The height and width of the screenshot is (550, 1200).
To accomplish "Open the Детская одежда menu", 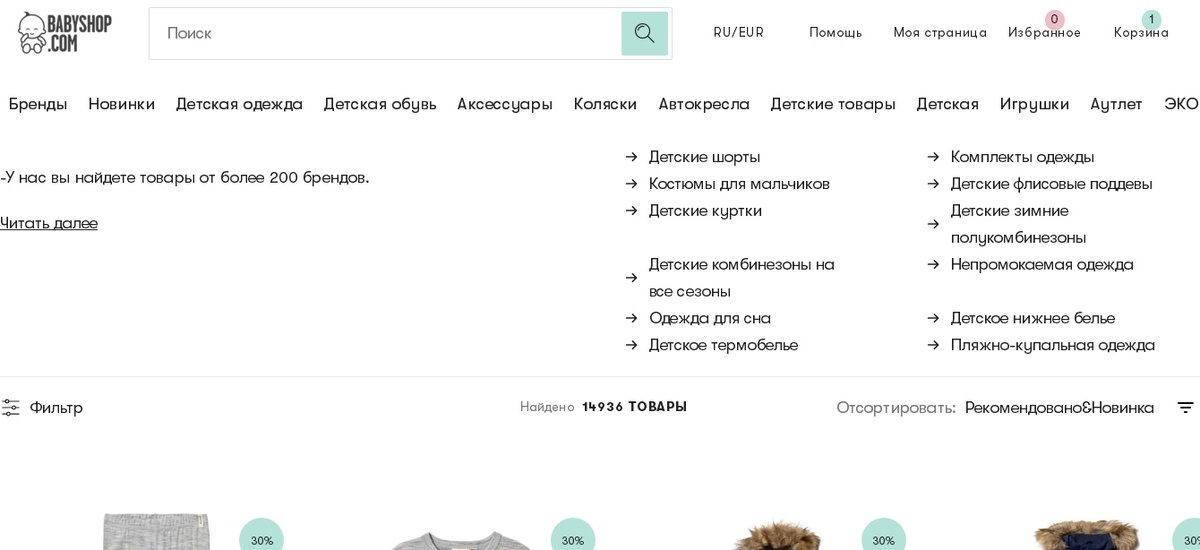I will point(239,104).
